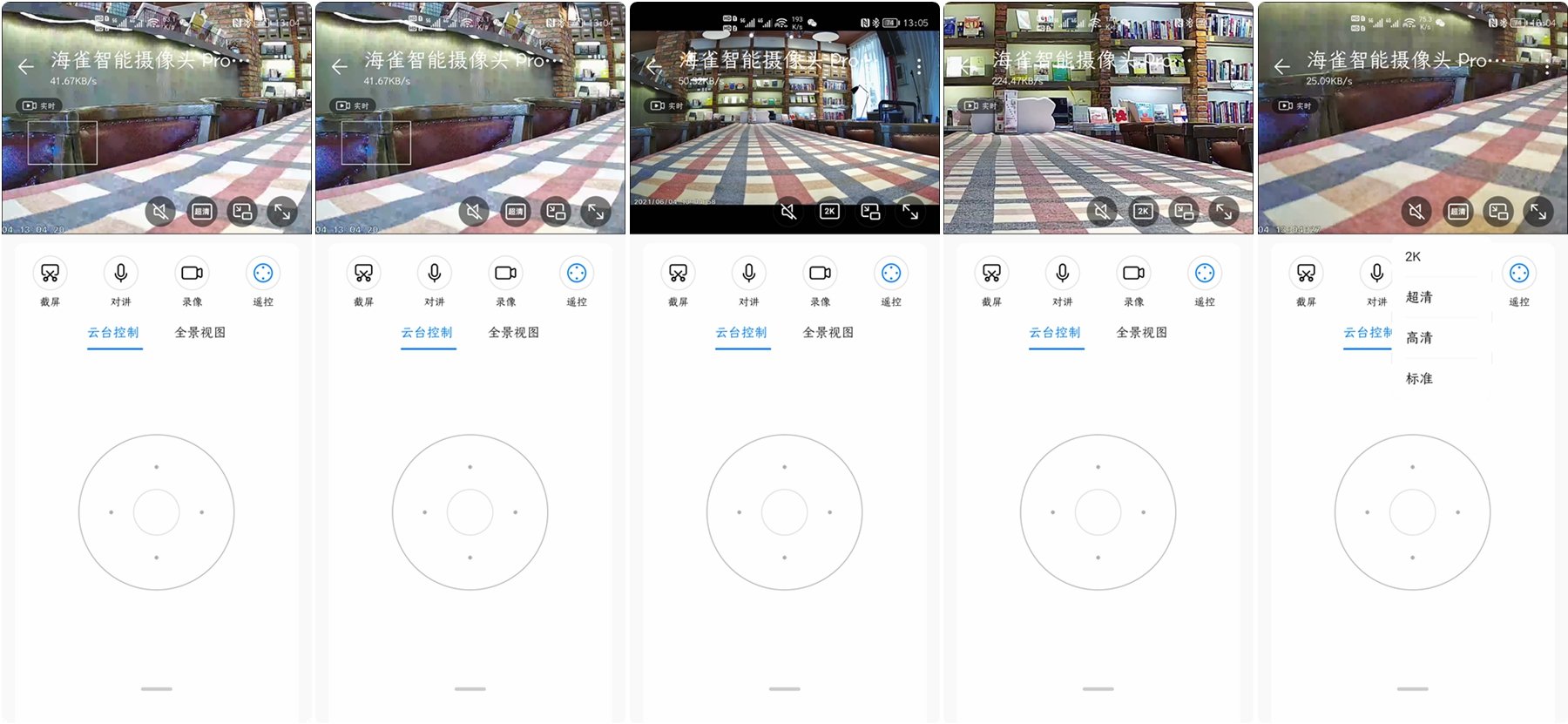The width and height of the screenshot is (1568, 724).
Task: Open three-dot menu on the 25.09KB/s screen
Action: (x=1547, y=66)
